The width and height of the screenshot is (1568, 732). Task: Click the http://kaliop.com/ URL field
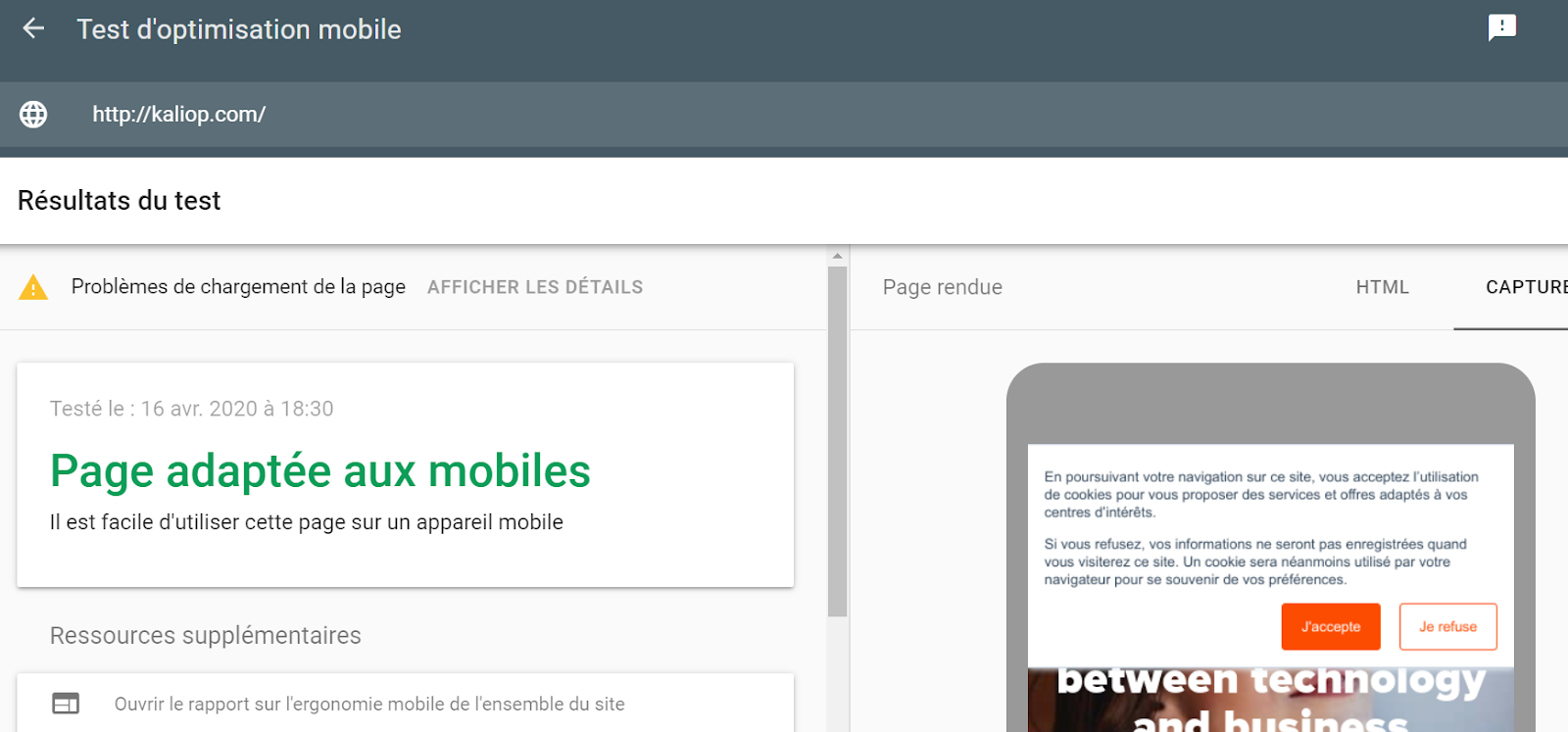179,115
